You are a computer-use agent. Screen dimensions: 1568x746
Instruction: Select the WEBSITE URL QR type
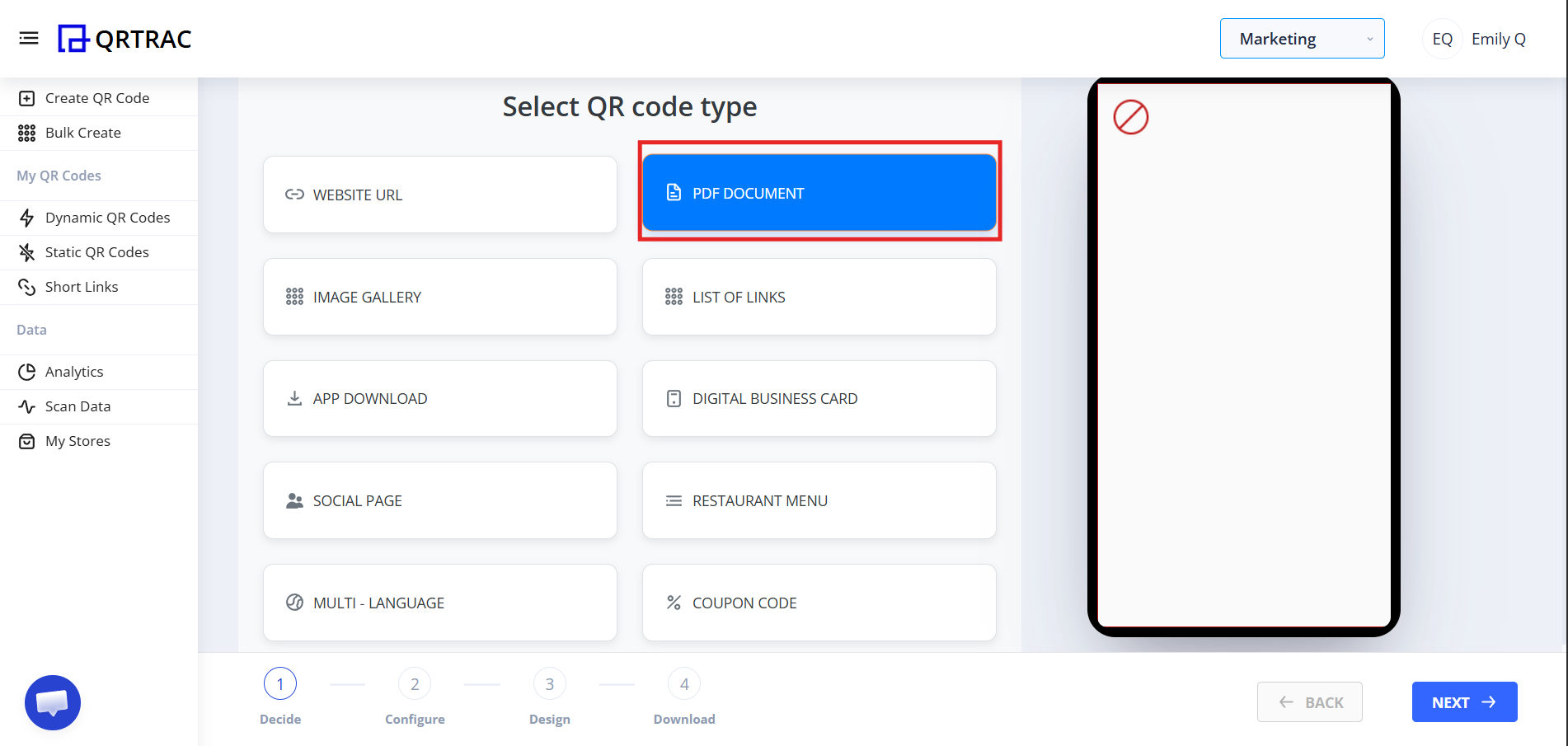(439, 195)
